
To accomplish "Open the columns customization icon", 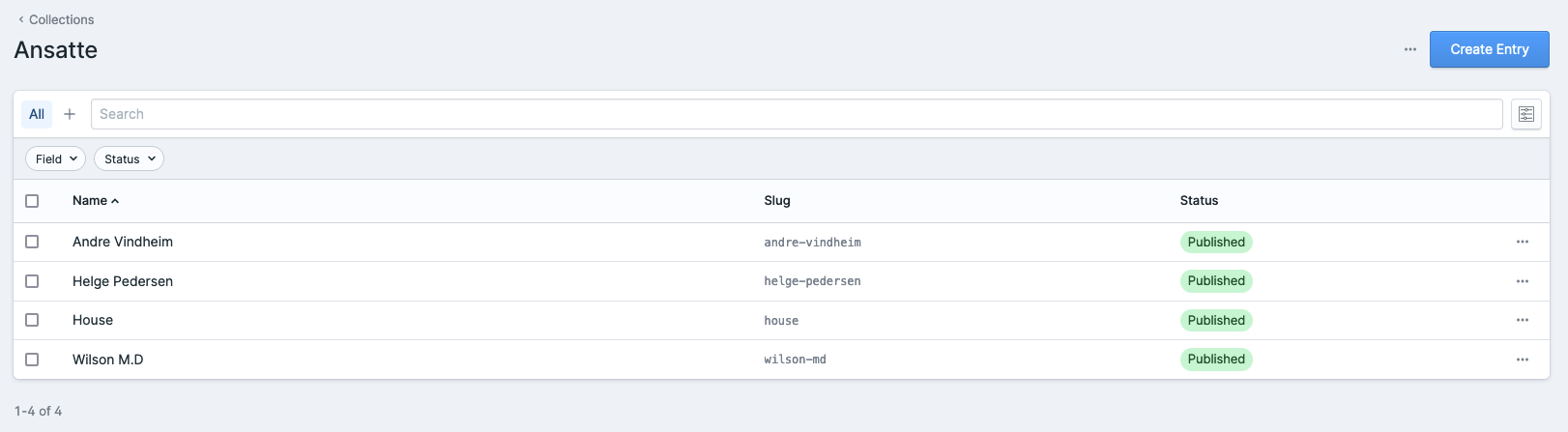I will point(1525,114).
